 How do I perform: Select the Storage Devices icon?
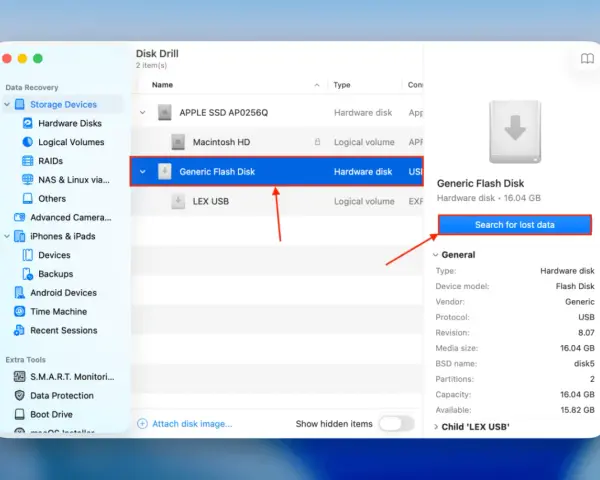pos(20,104)
